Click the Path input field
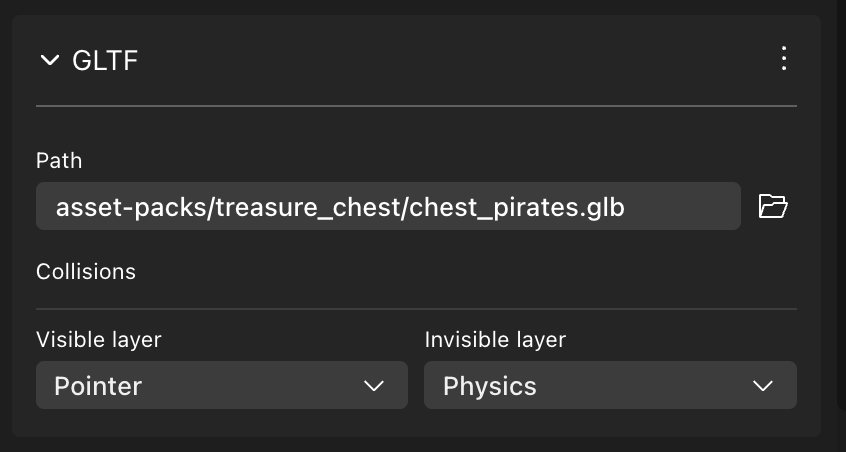 point(388,207)
